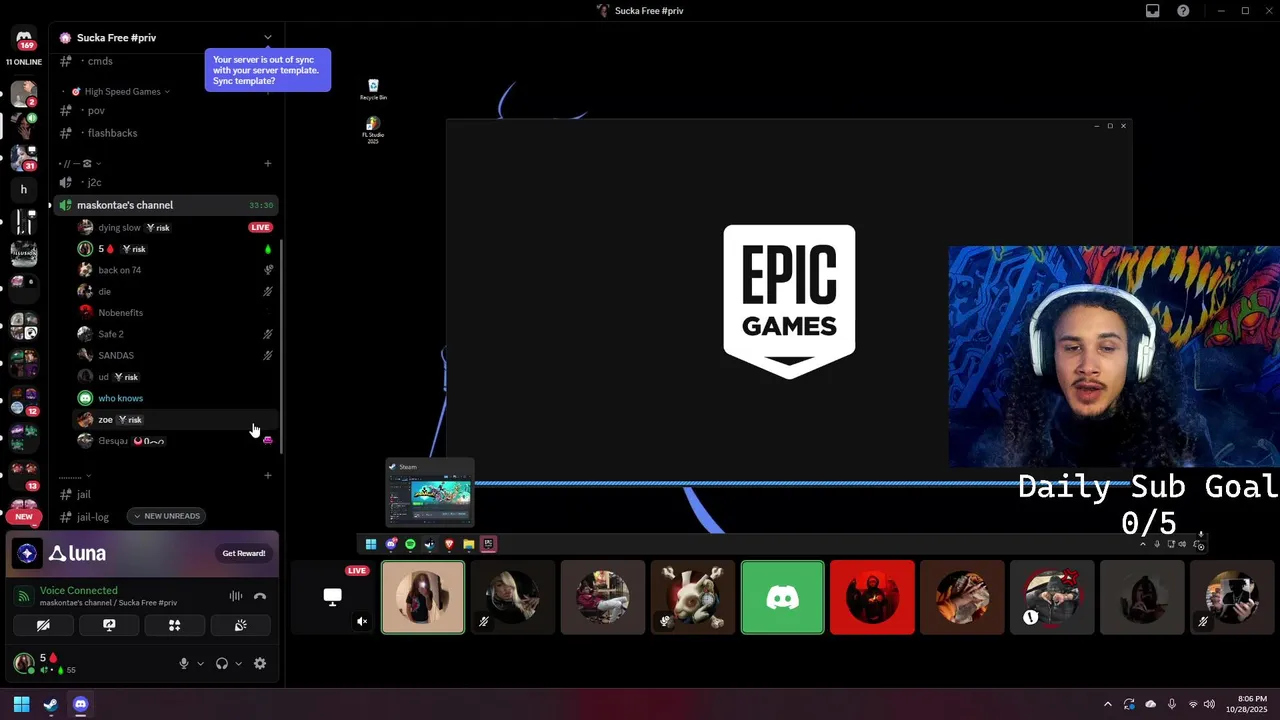1280x720 pixels.
Task: Mute the microphone in user panel
Action: [x=183, y=663]
